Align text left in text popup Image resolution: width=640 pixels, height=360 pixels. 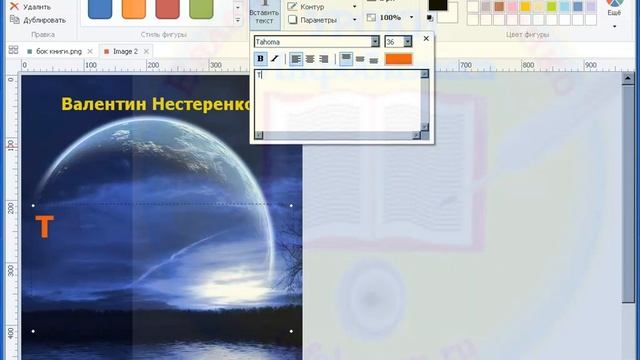click(x=296, y=59)
